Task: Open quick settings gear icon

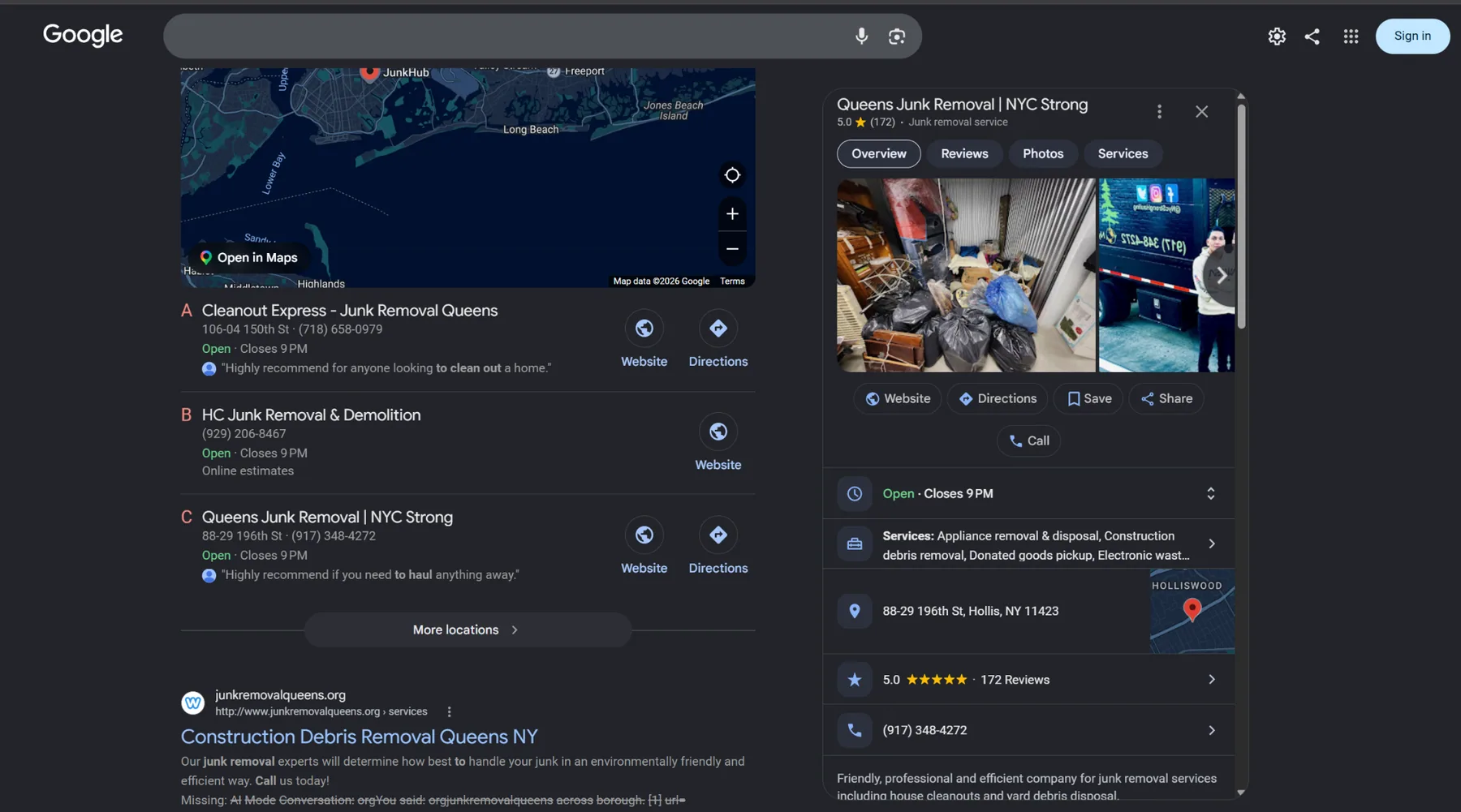Action: click(1277, 37)
